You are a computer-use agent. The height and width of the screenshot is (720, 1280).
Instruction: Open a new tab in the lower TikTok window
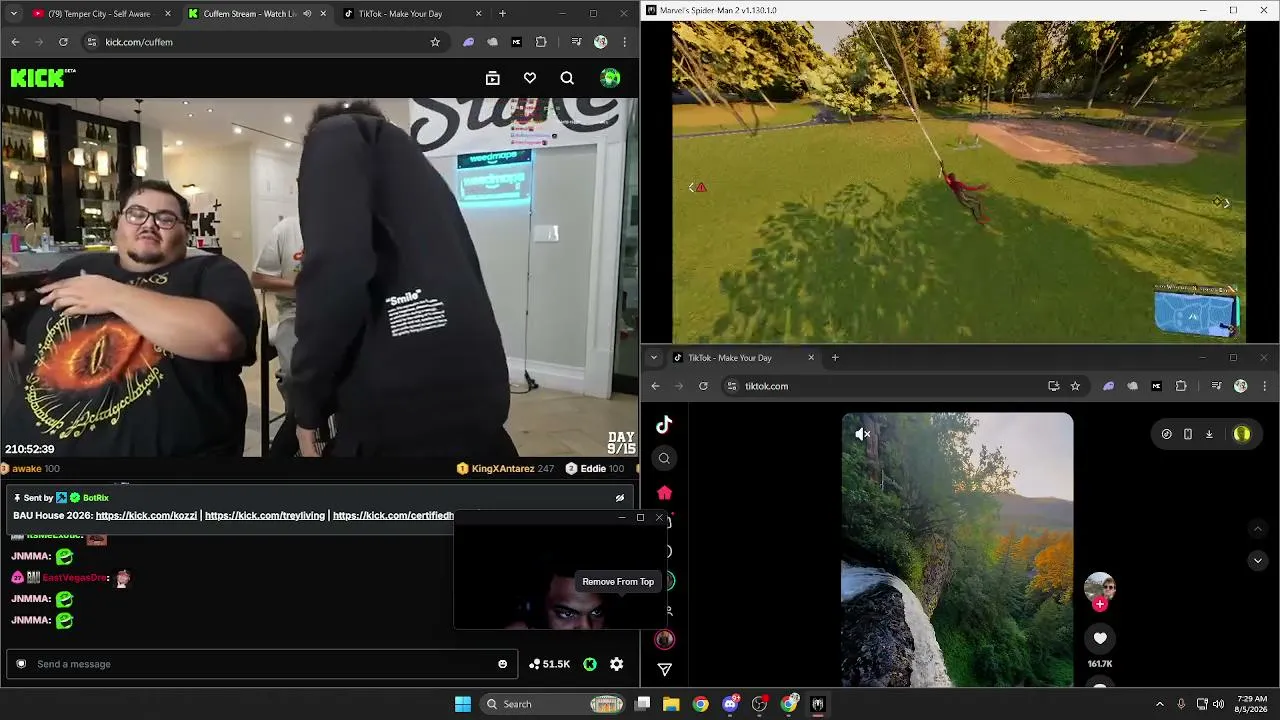835,358
